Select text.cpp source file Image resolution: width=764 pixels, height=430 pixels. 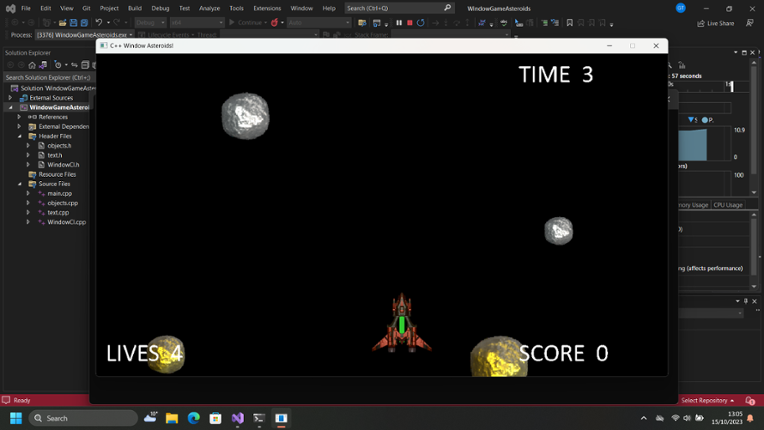(x=58, y=212)
